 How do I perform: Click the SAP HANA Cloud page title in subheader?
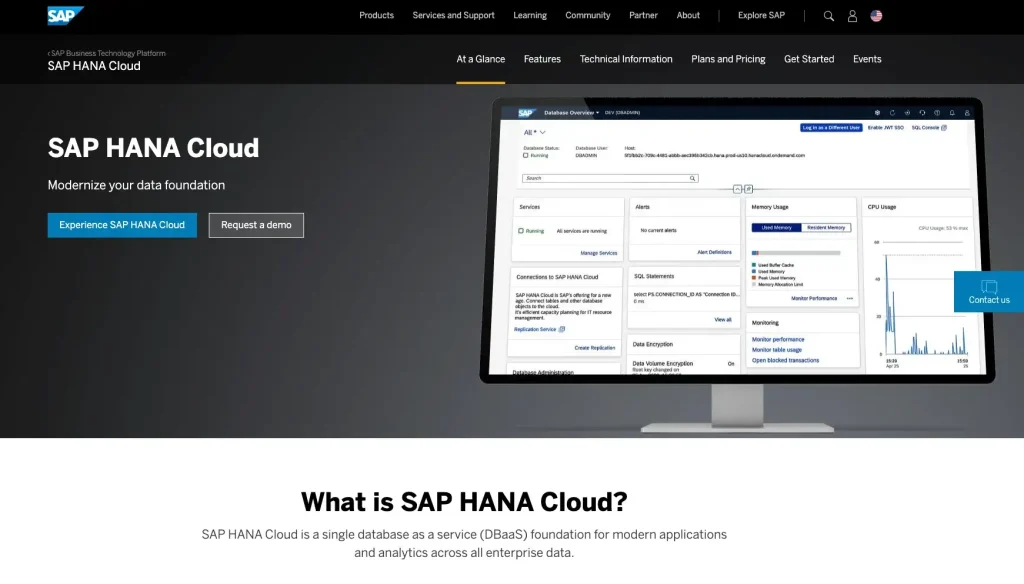(94, 66)
